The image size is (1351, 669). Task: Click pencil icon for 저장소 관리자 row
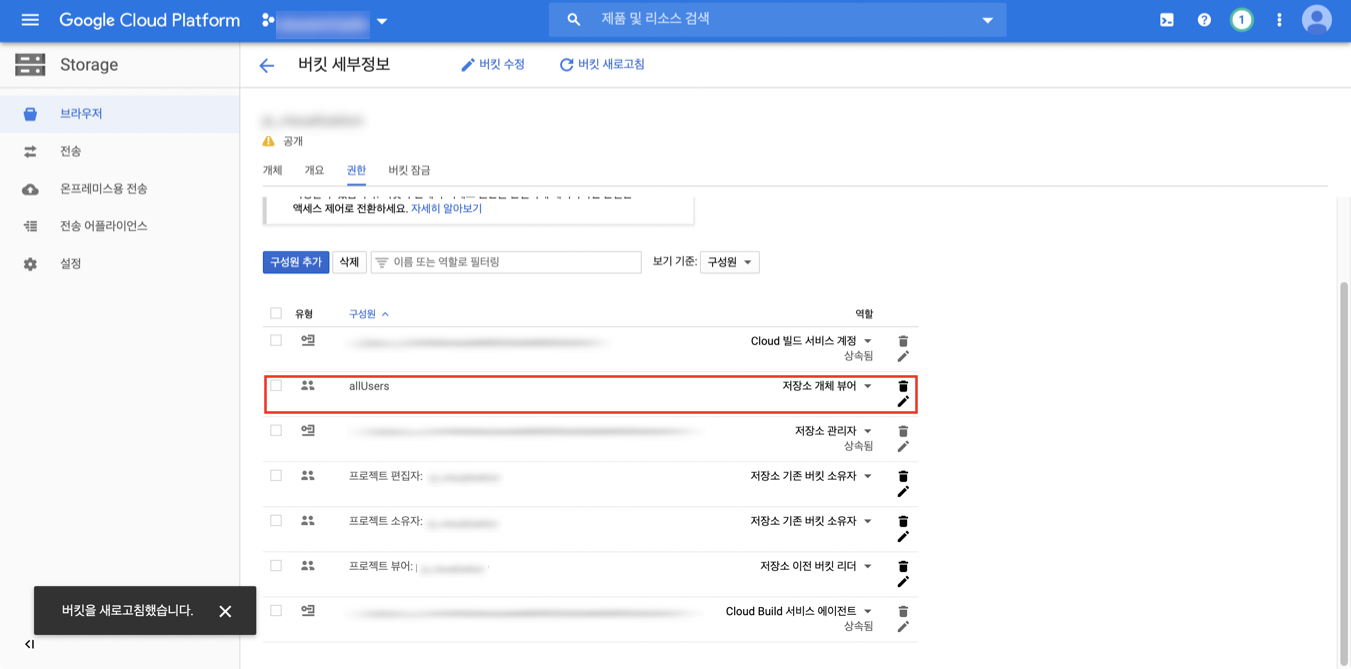pyautogui.click(x=903, y=447)
